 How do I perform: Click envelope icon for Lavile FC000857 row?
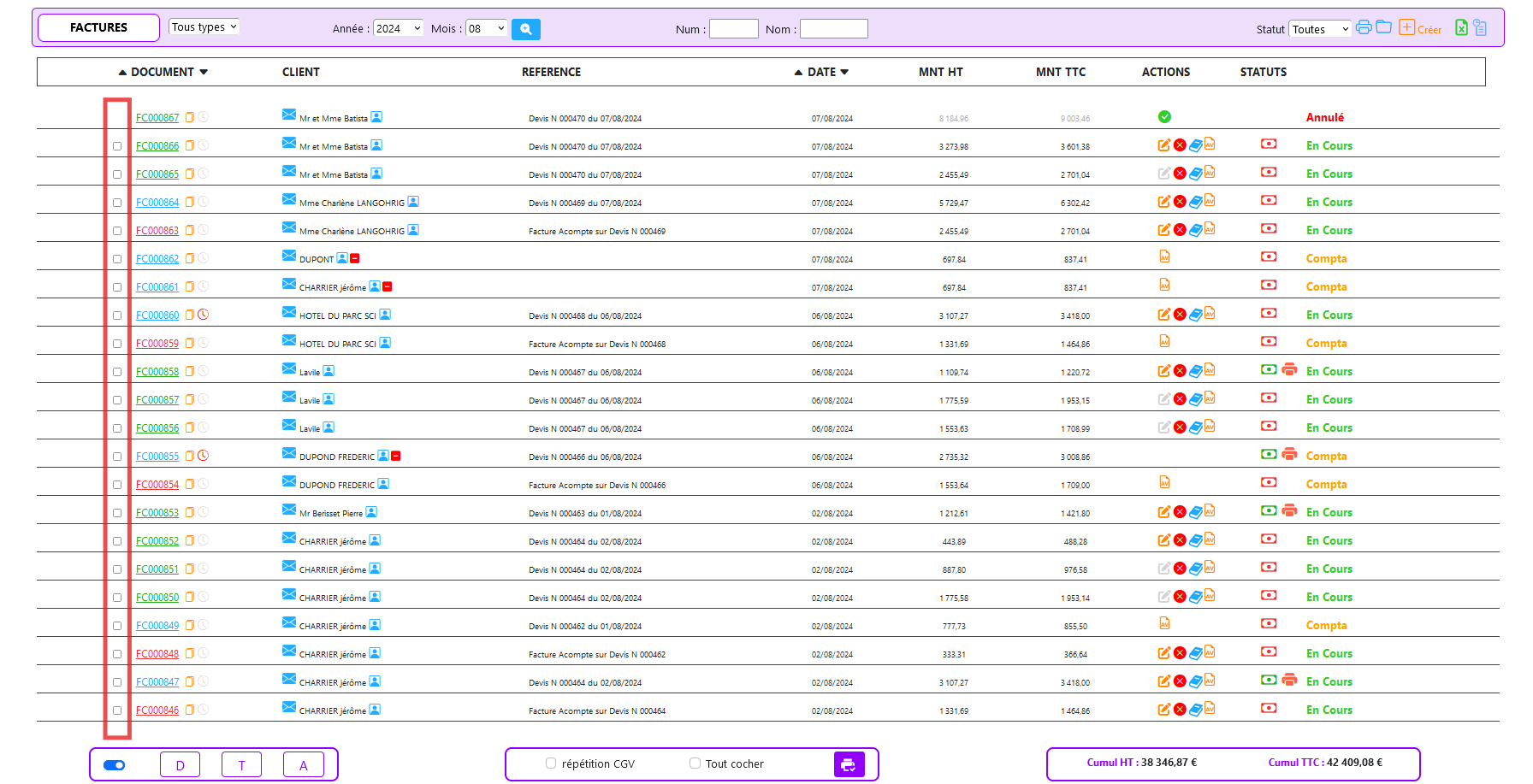289,398
